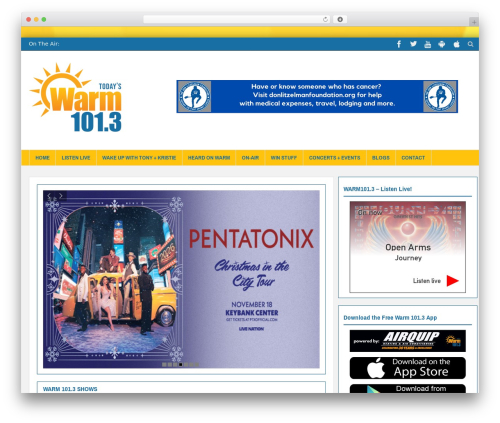Click the Open Arms song title
500x423 pixels.
[x=408, y=247]
